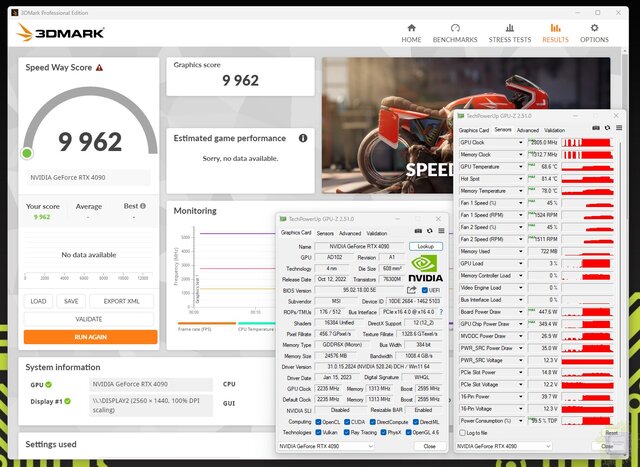Click the screenshot camera icon in GPU-Z
Viewport: 640px width, 467px height.
[417, 233]
